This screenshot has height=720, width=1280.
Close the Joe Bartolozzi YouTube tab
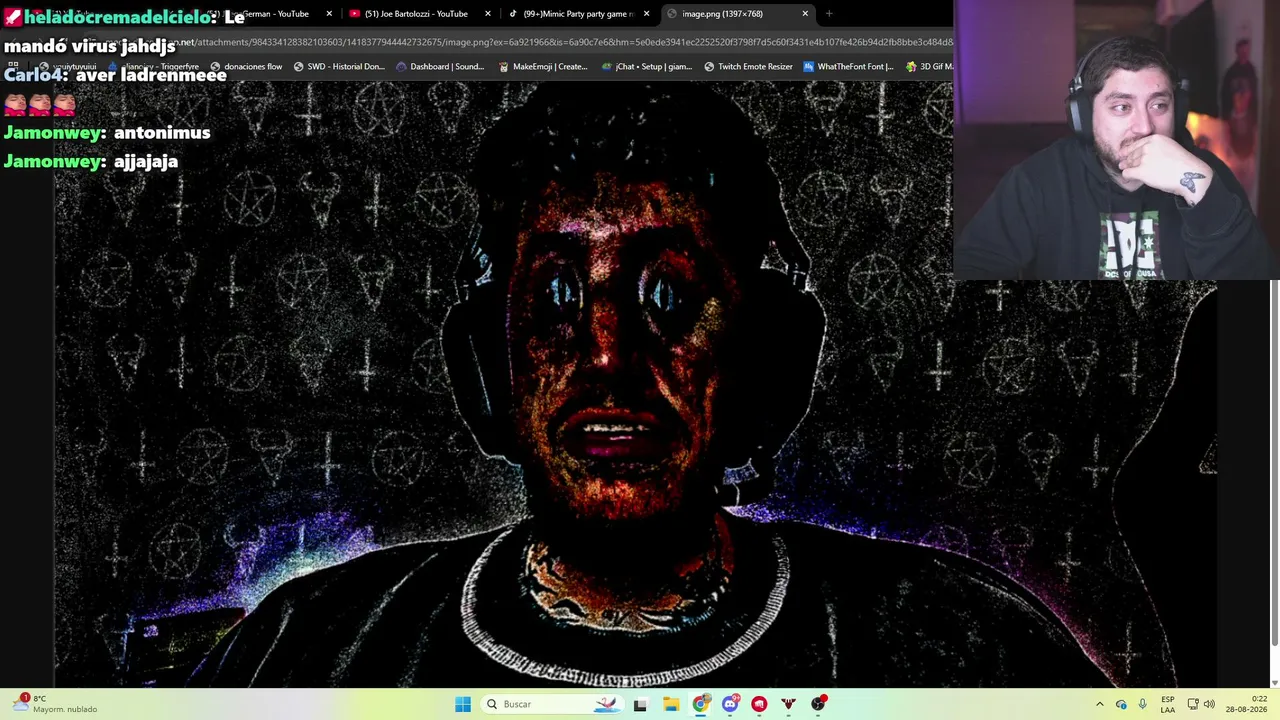pyautogui.click(x=488, y=14)
